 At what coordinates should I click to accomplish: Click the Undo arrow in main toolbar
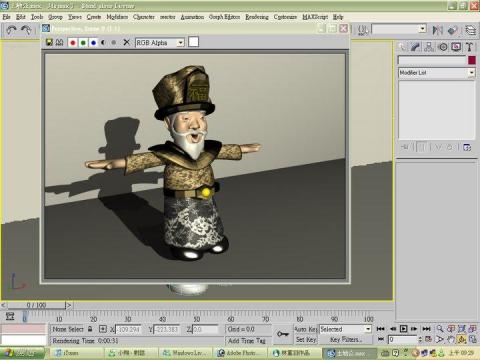[12, 30]
